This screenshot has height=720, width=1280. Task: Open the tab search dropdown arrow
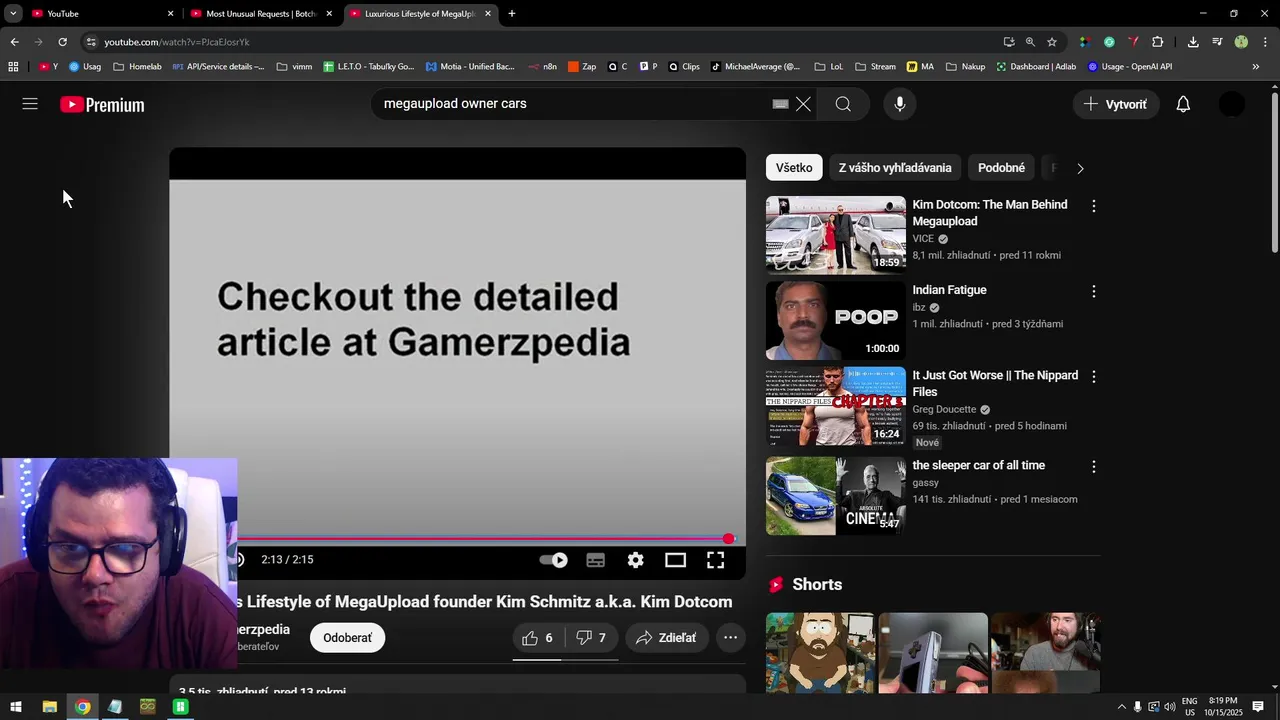pos(13,14)
